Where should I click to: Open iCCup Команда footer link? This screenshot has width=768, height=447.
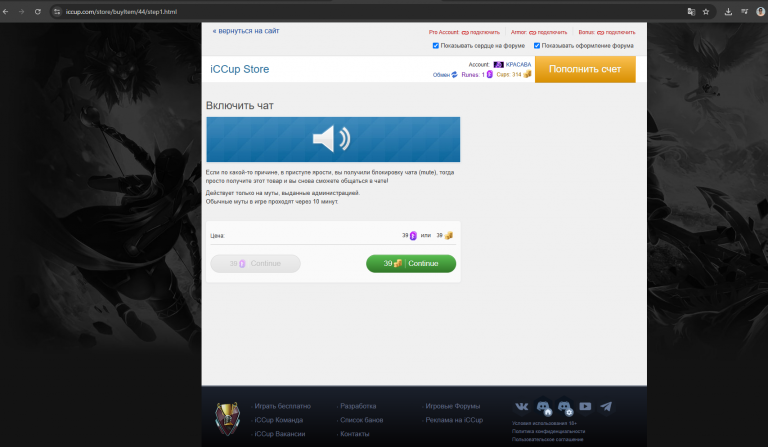pyautogui.click(x=279, y=420)
